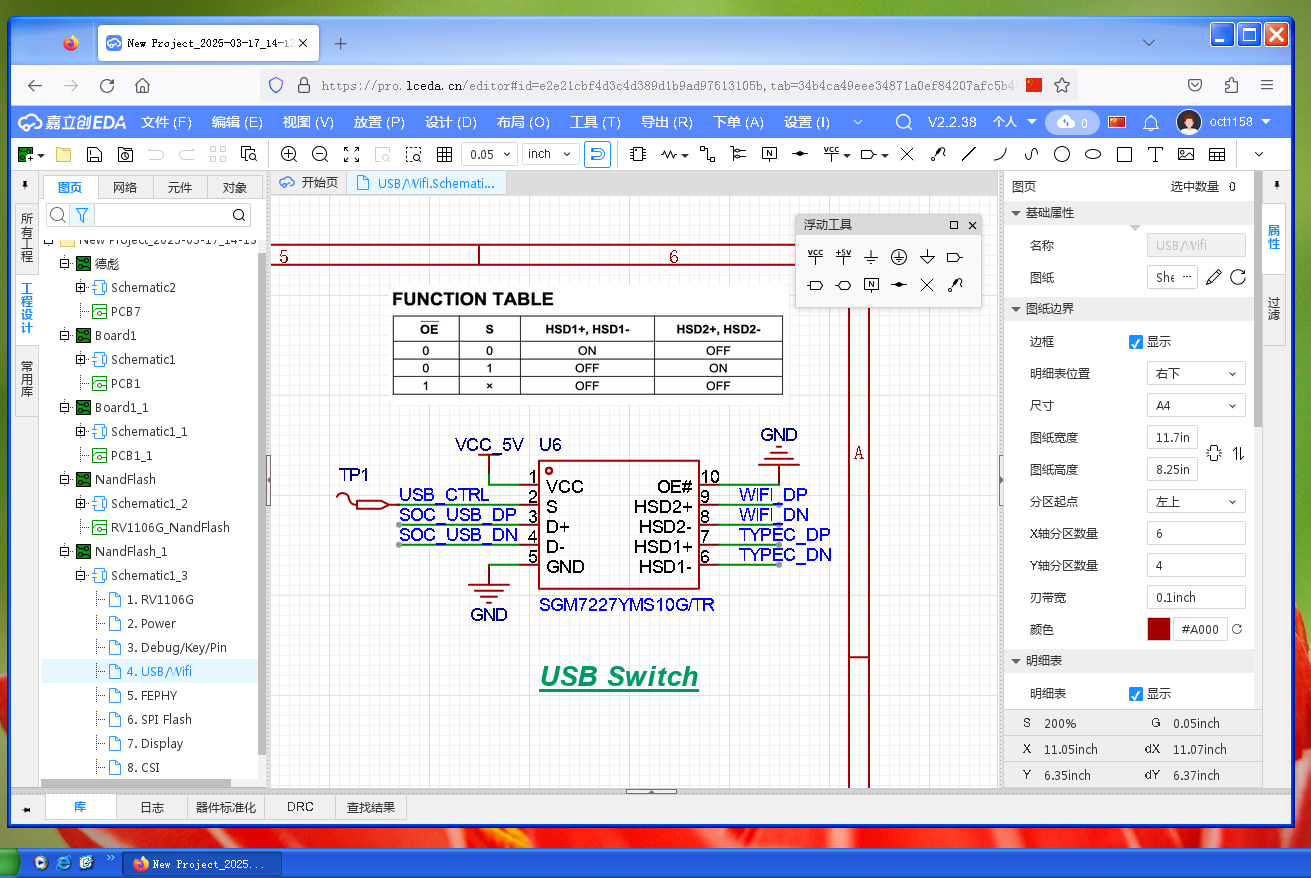Select the line drawing tool
Viewport: 1311px width, 878px height.
tap(968, 154)
